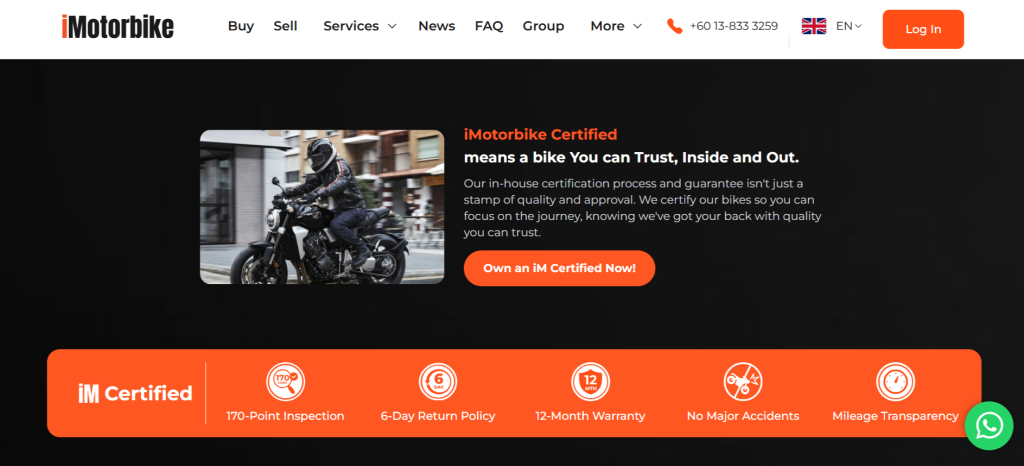This screenshot has width=1024, height=466.
Task: Click the 170-Point Inspection badge icon
Action: click(285, 382)
